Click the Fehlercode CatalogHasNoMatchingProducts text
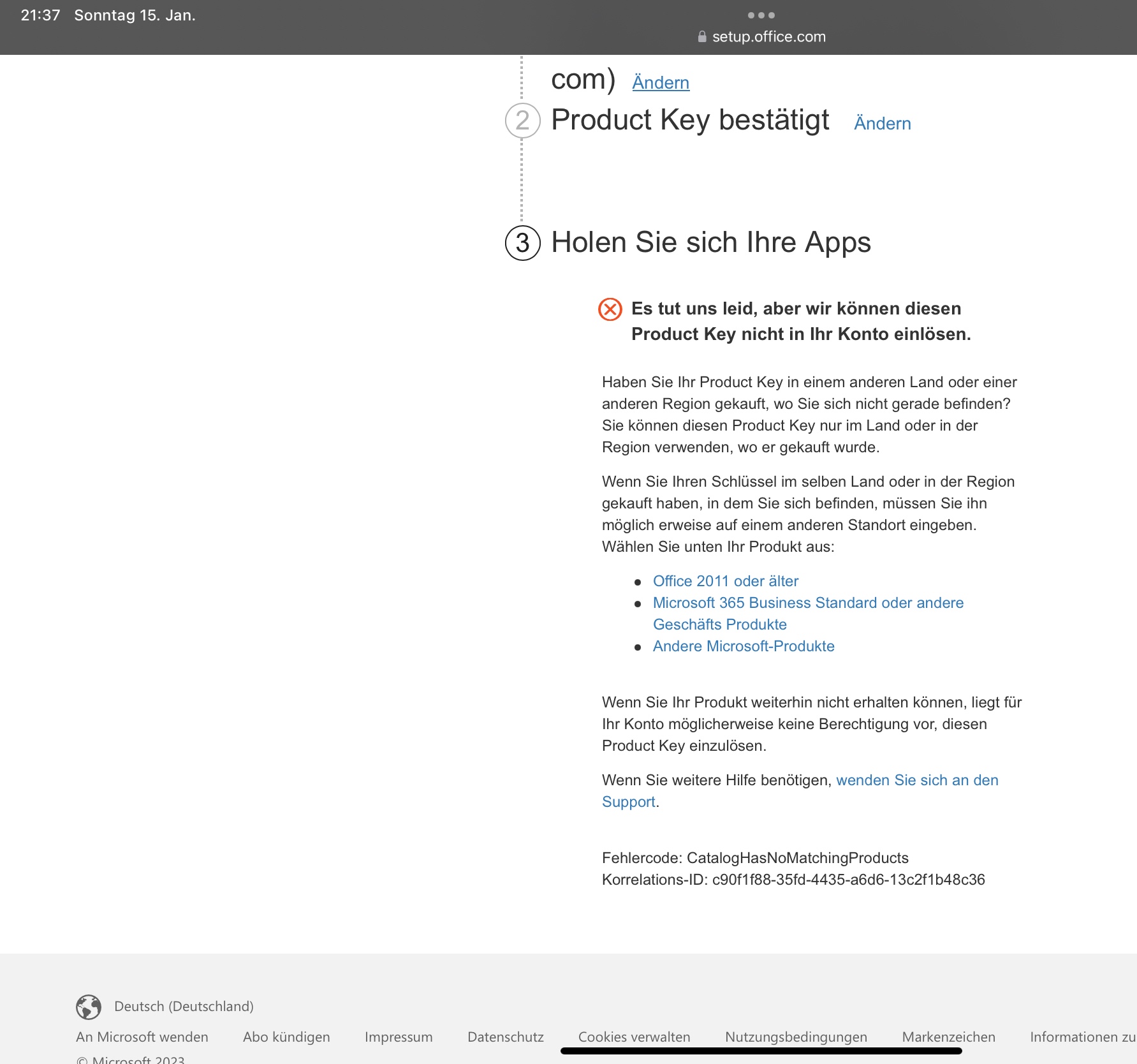This screenshot has height=1064, width=1137. coord(756,858)
